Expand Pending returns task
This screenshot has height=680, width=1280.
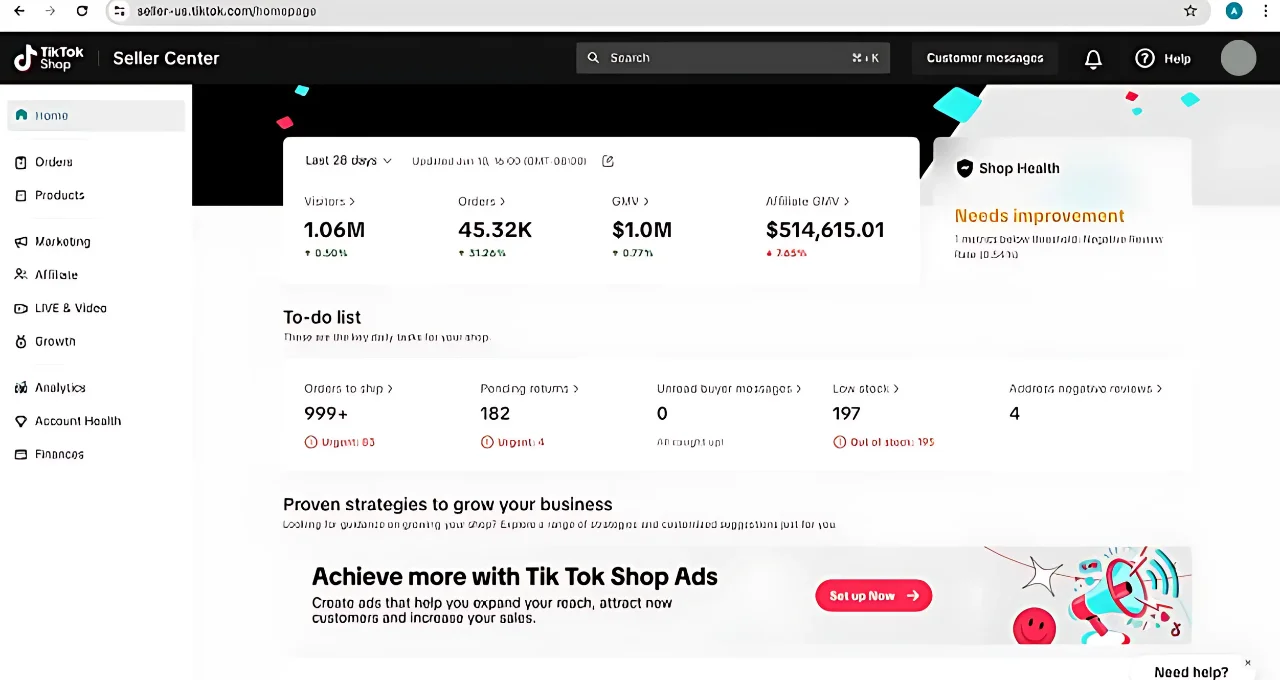pyautogui.click(x=529, y=388)
